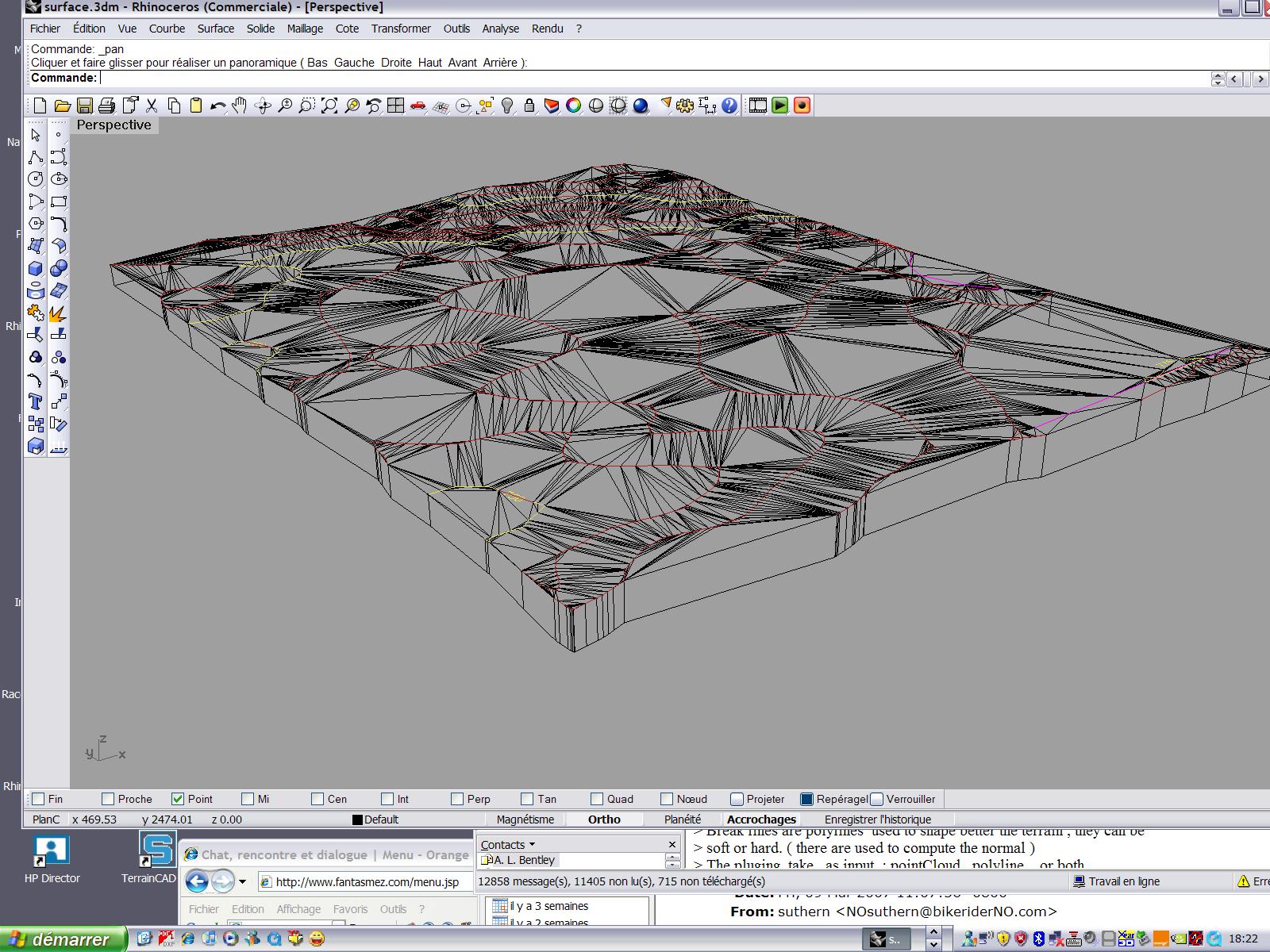
Task: Click the Save file icon
Action: [x=85, y=106]
